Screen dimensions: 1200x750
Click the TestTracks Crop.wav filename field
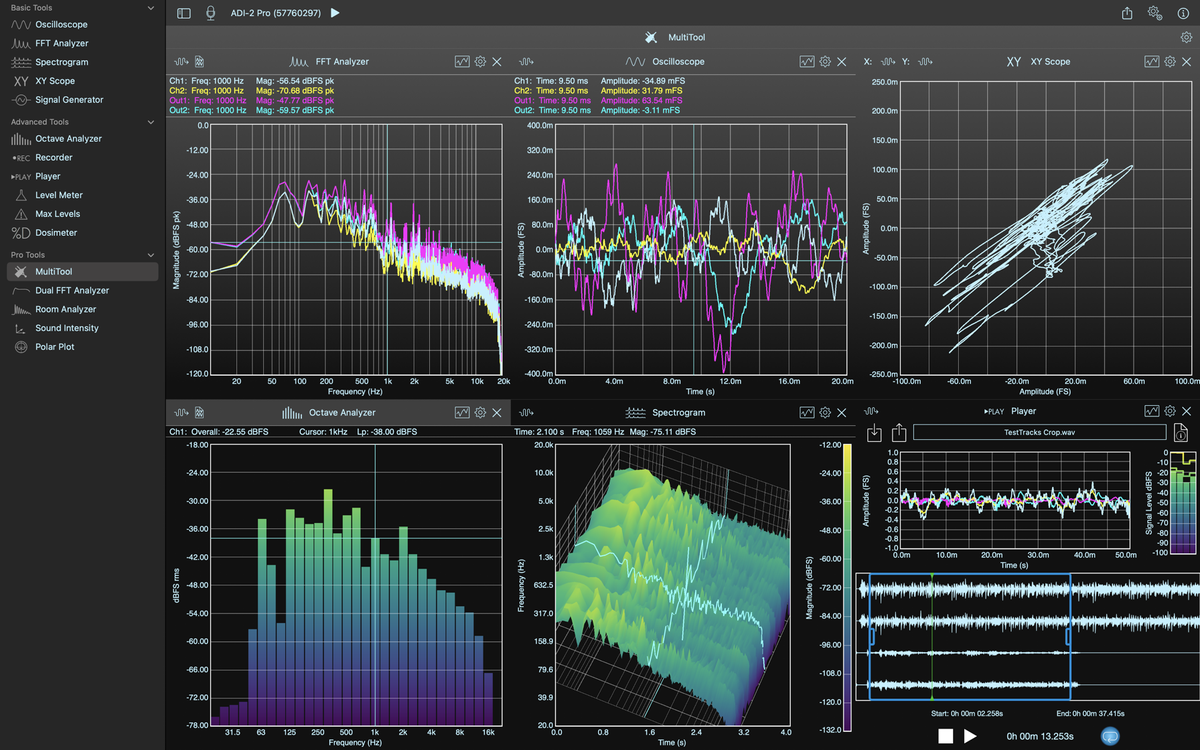click(1039, 433)
